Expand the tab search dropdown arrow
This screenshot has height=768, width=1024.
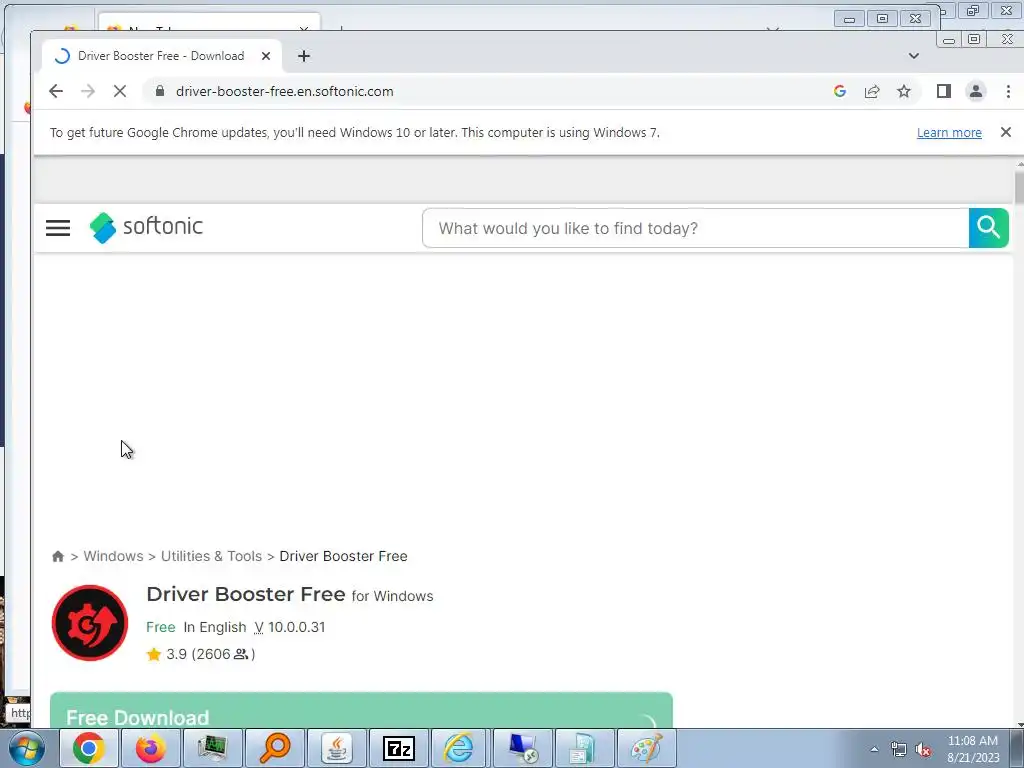click(x=914, y=56)
